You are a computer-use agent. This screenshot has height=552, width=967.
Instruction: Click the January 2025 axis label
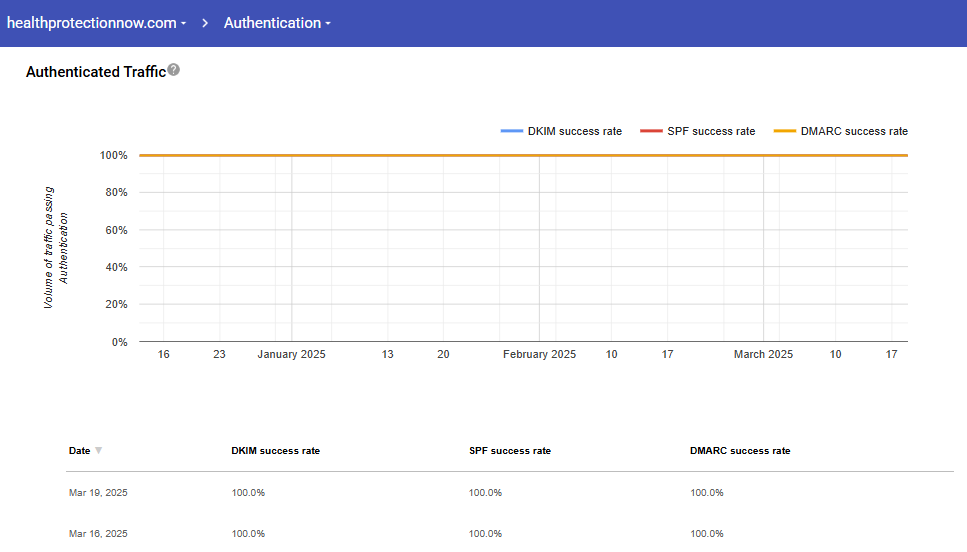pyautogui.click(x=291, y=355)
